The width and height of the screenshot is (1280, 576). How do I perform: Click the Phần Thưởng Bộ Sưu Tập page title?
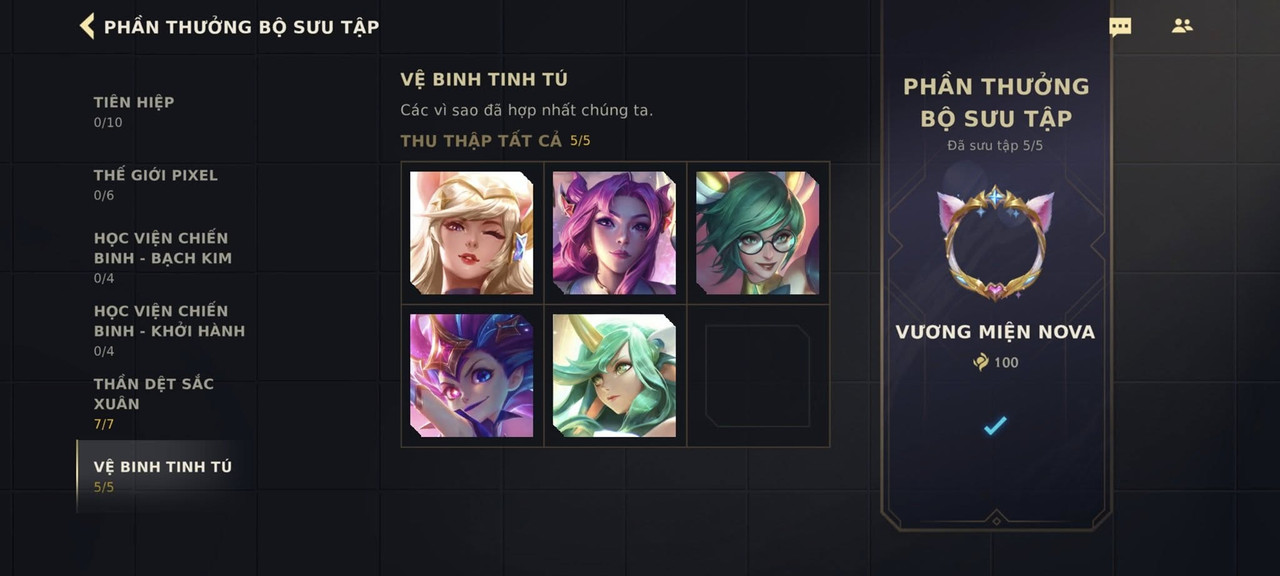tap(241, 27)
